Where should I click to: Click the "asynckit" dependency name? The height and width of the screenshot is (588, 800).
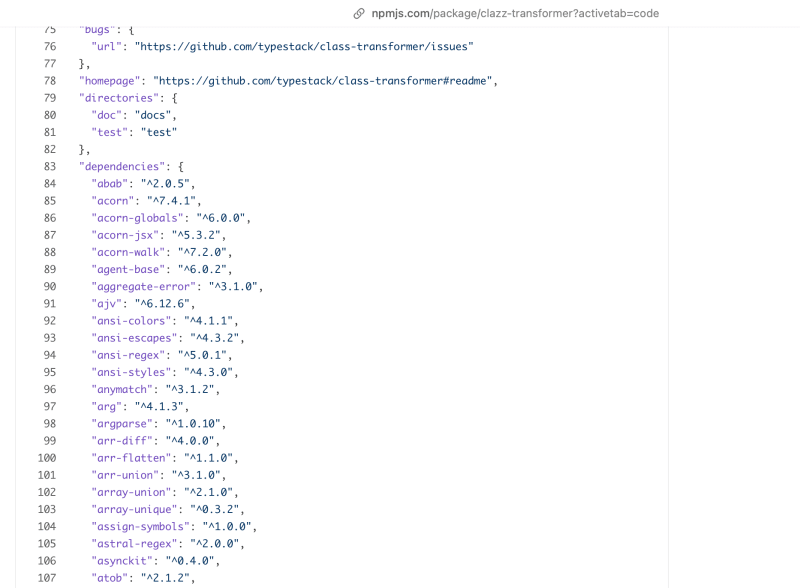coord(122,561)
